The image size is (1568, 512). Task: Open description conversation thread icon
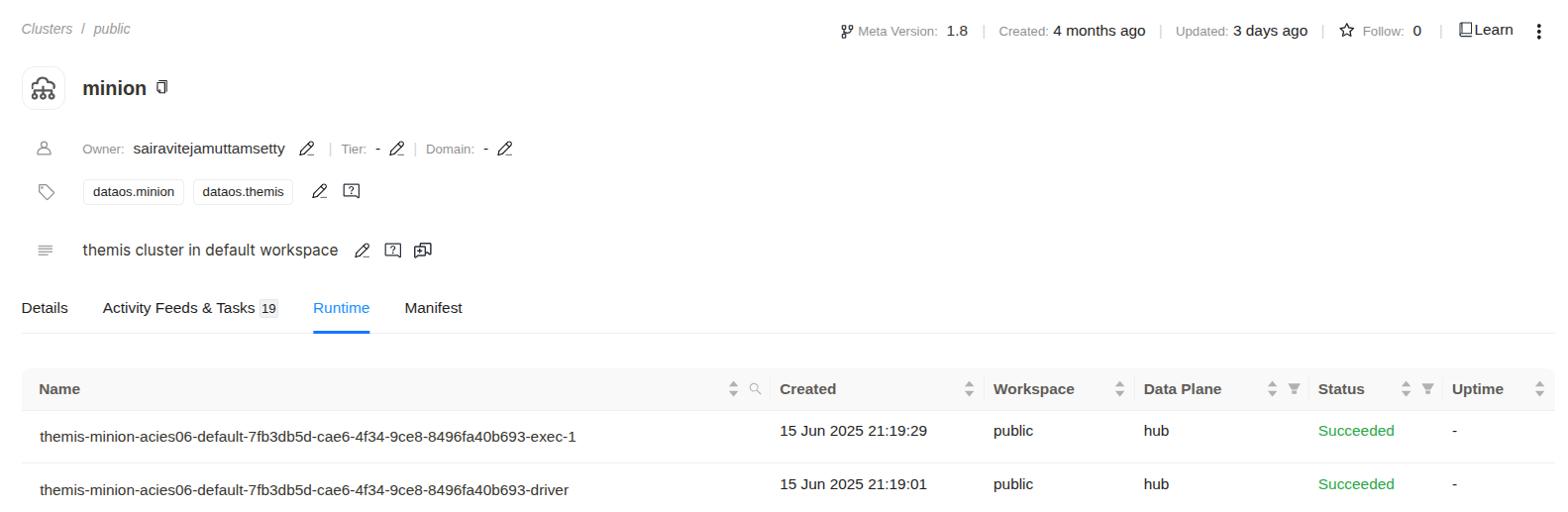[423, 251]
